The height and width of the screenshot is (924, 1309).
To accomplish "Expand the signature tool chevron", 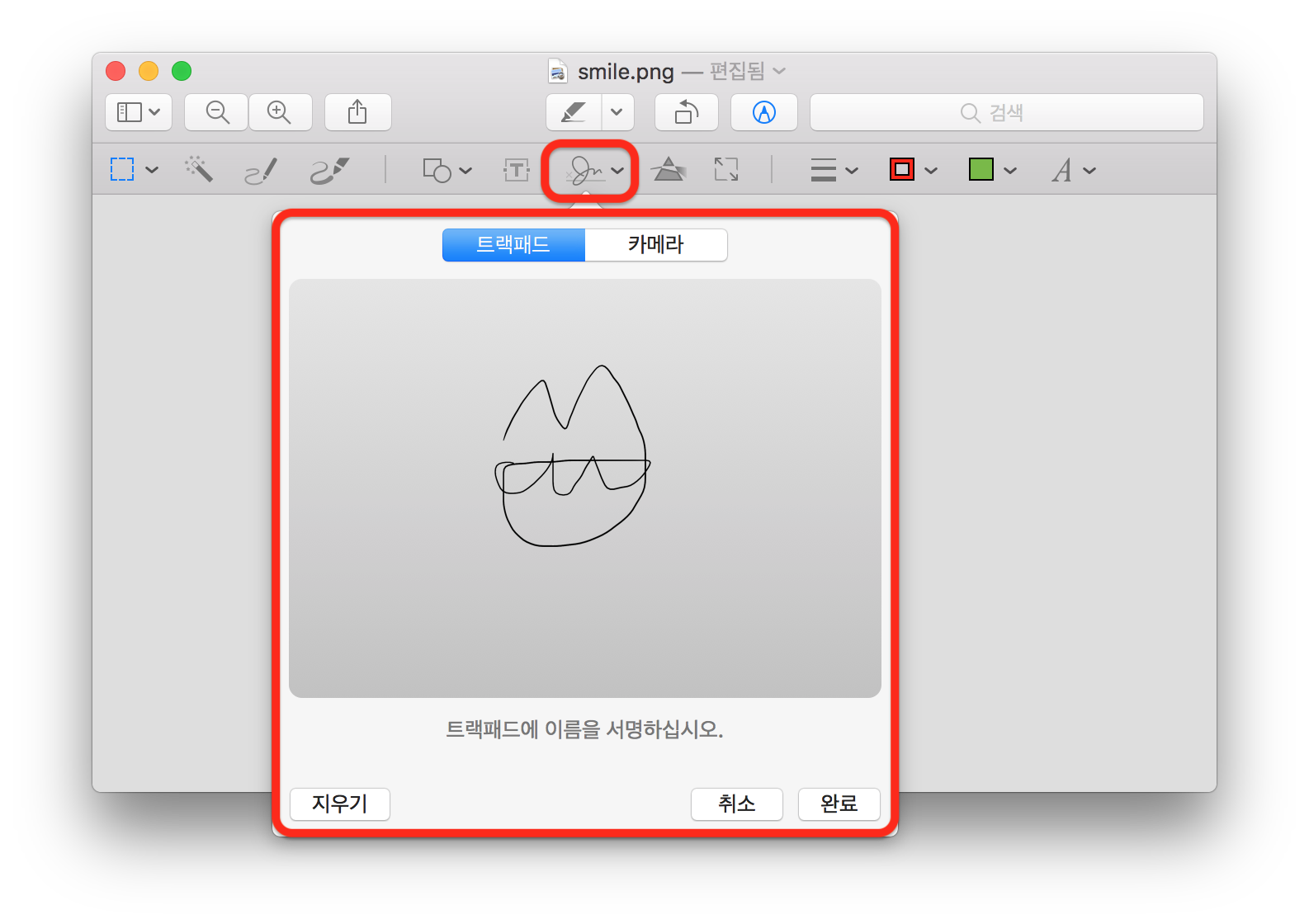I will click(618, 171).
